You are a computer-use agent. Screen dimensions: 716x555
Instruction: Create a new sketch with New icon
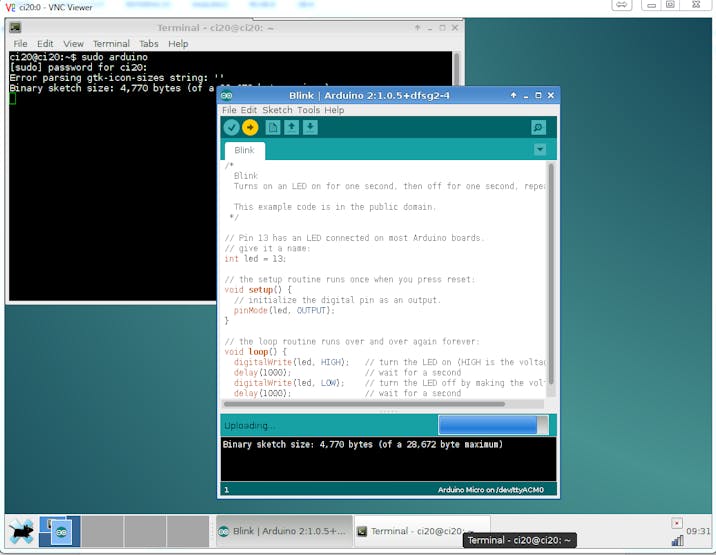coord(273,127)
